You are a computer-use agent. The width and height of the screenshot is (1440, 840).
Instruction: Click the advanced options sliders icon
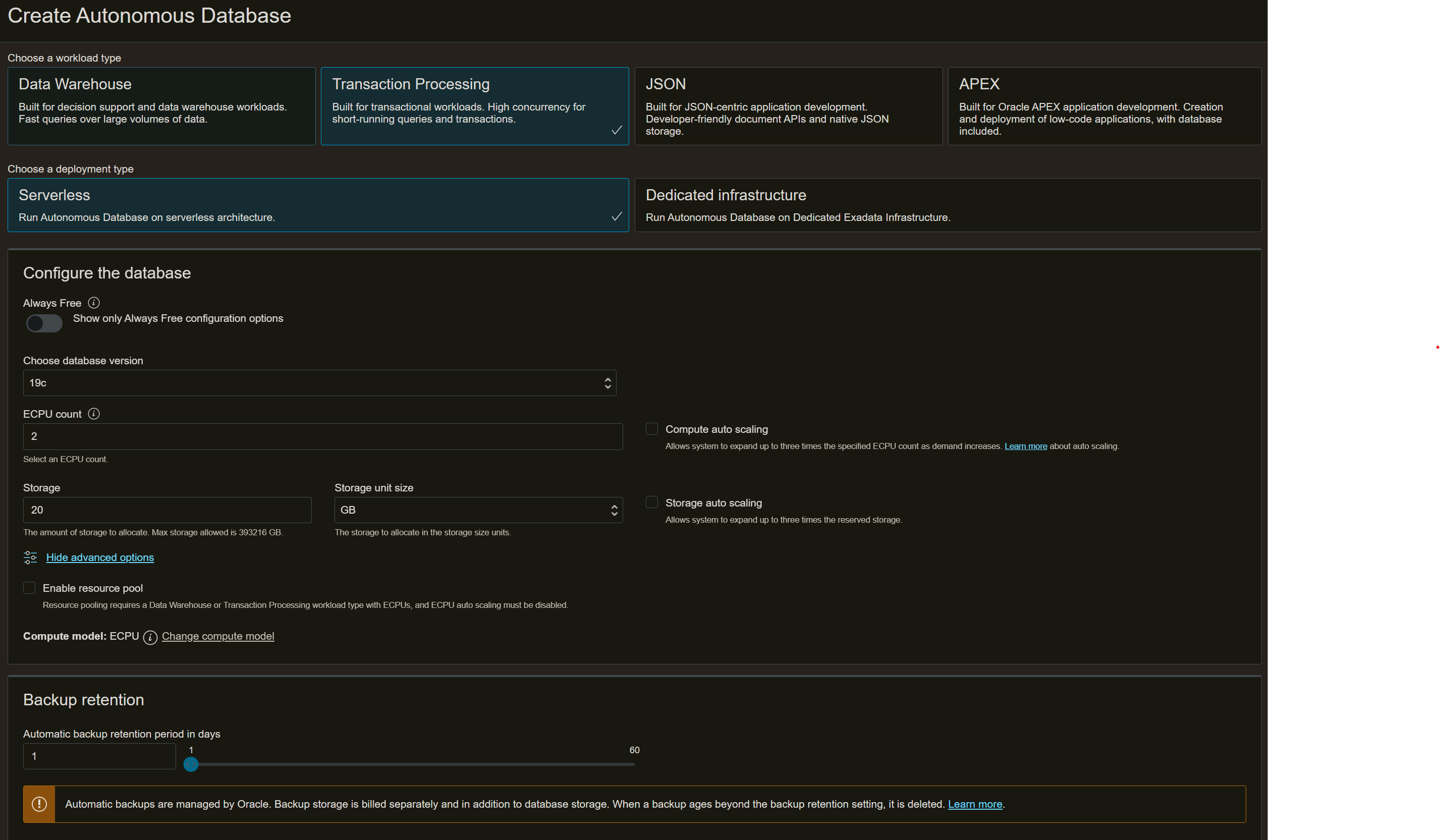tap(30, 557)
